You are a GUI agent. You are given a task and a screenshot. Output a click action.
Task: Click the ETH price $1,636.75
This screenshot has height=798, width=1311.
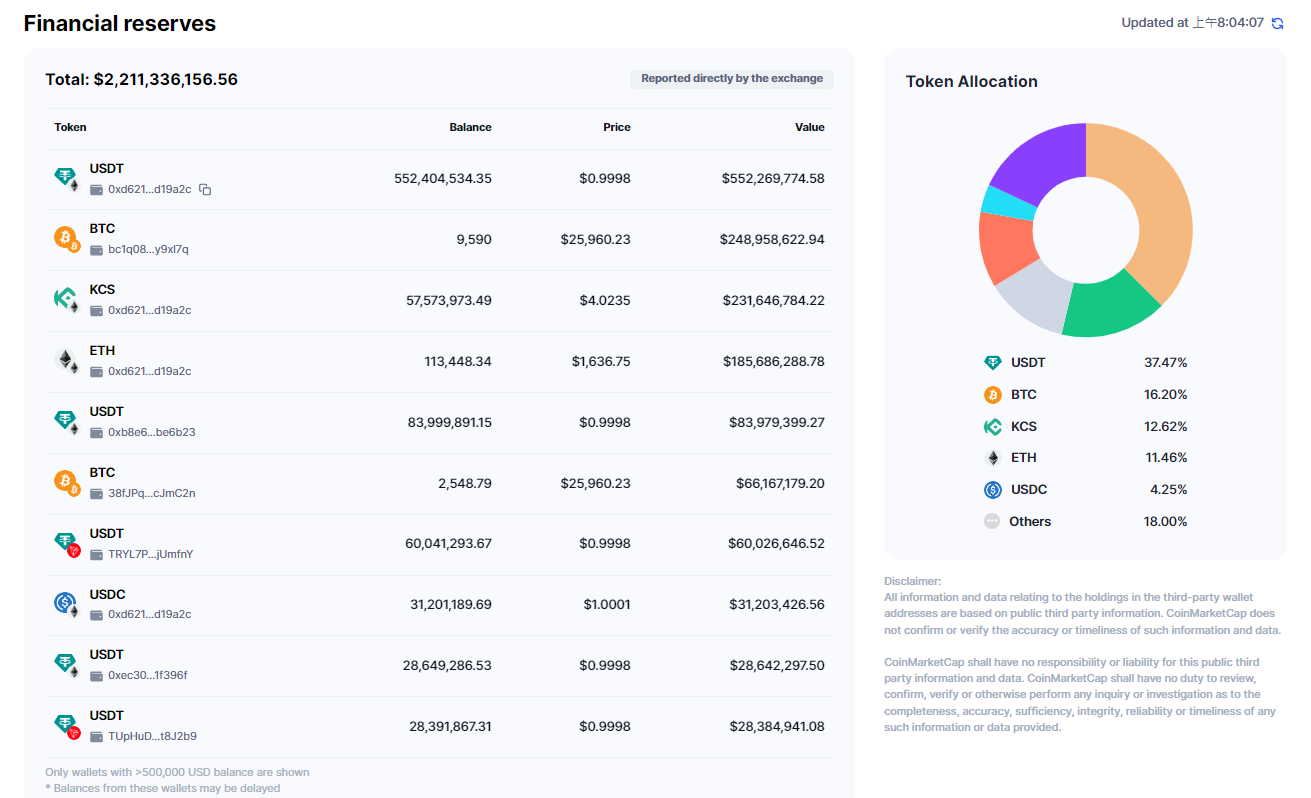point(601,361)
